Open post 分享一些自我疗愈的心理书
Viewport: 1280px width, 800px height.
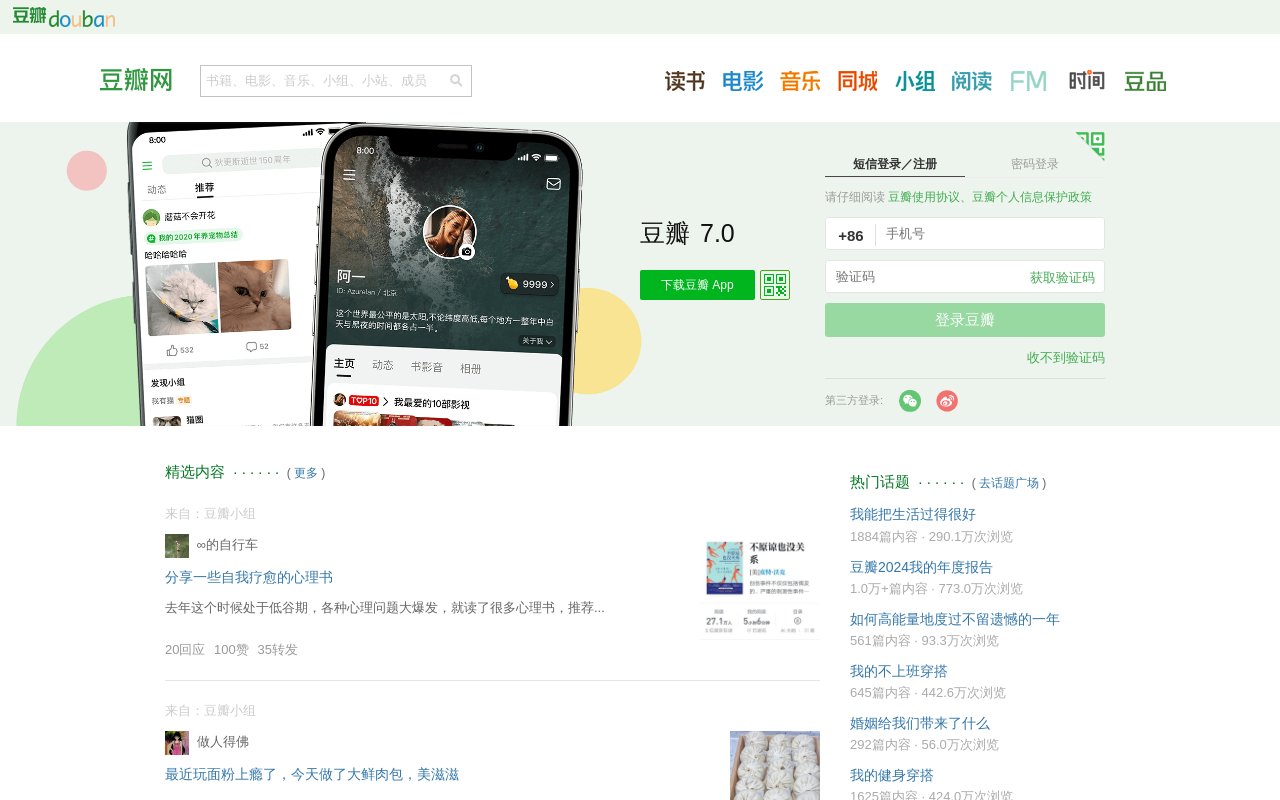coord(249,578)
